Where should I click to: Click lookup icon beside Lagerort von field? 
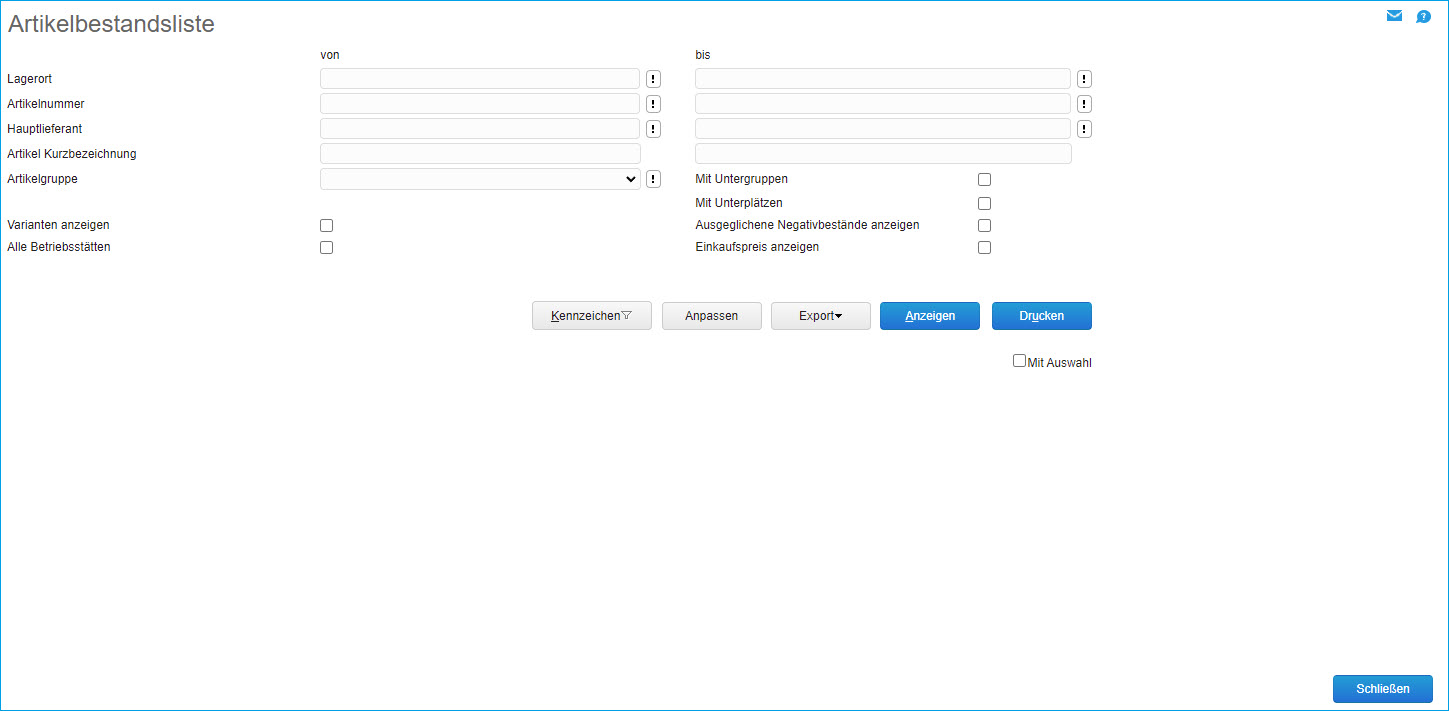654,79
